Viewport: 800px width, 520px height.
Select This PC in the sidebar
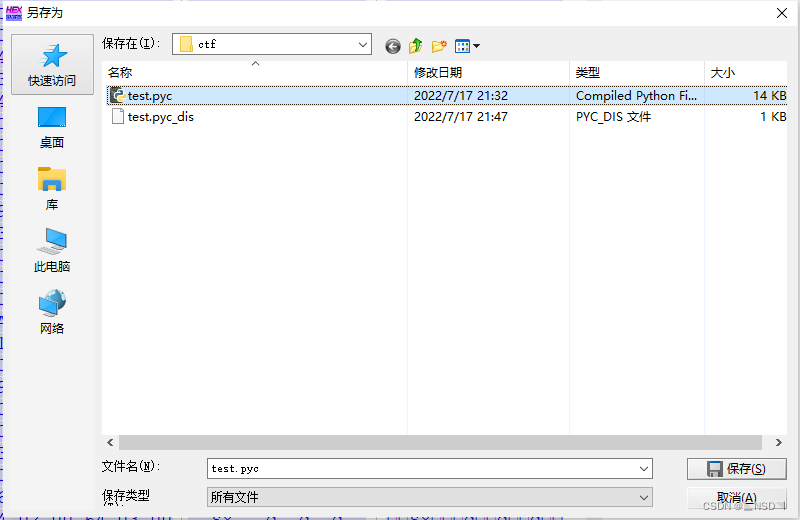pos(52,242)
